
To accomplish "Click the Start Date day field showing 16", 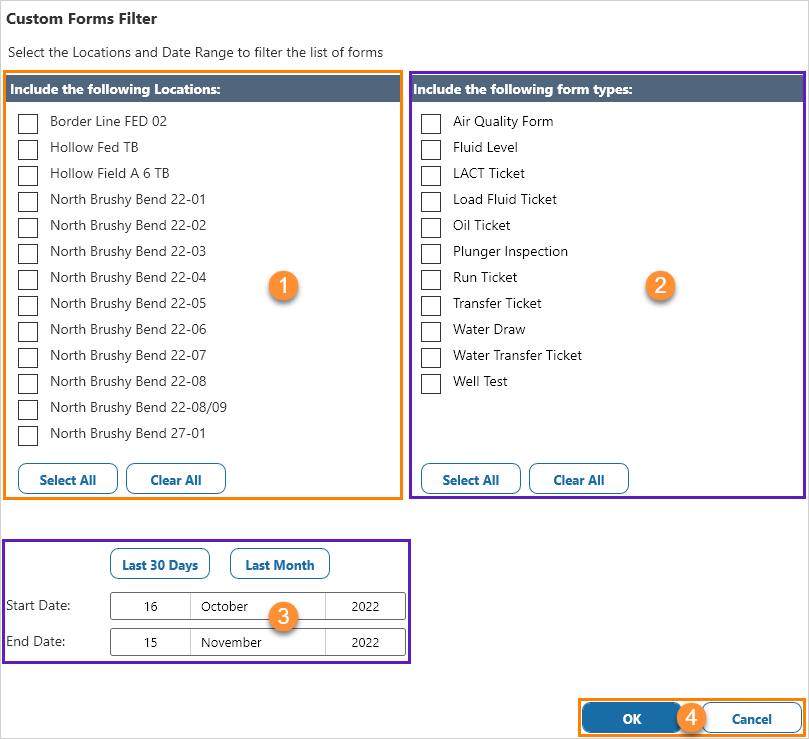I will [150, 607].
